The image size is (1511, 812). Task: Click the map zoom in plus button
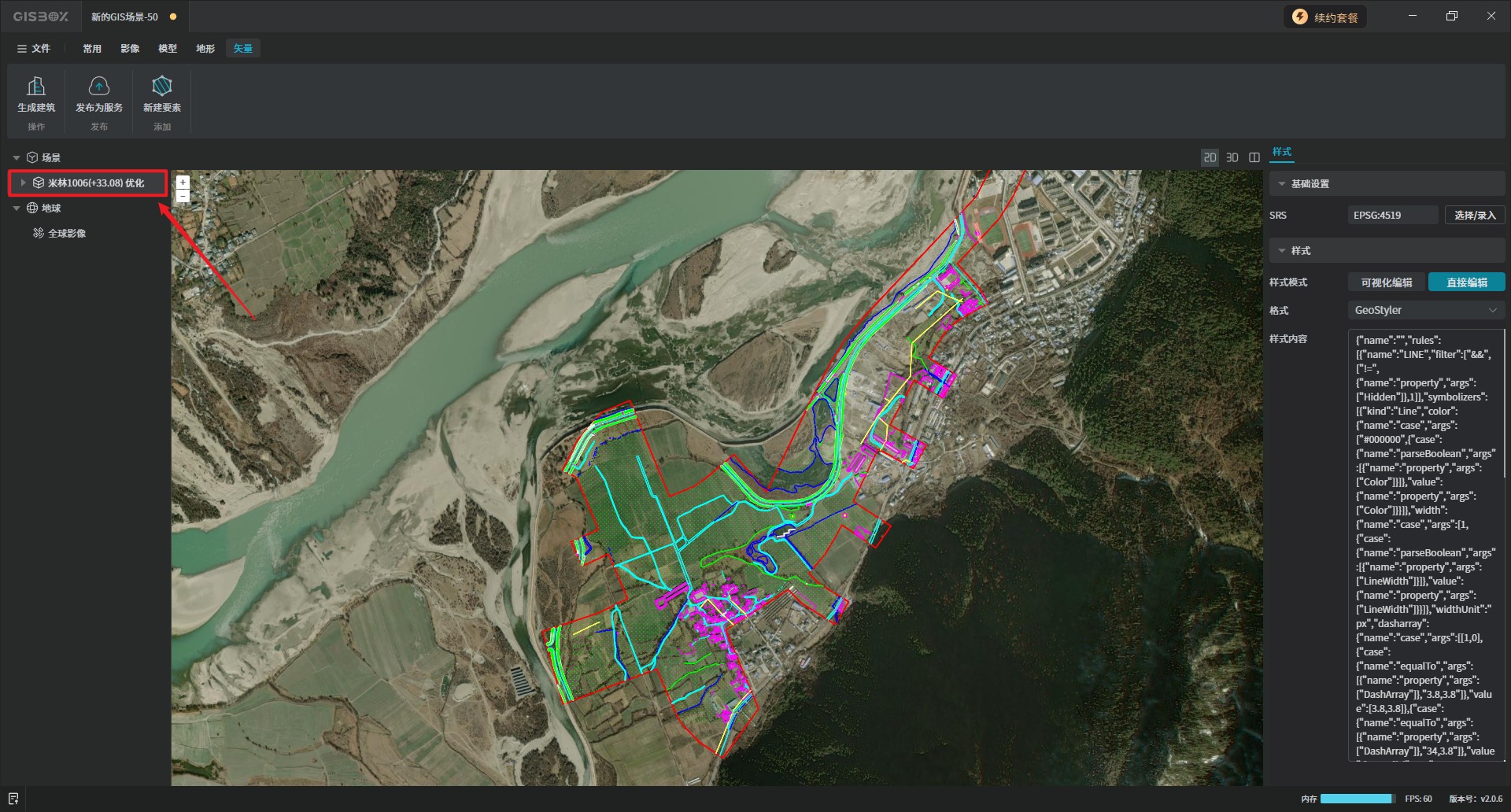[183, 183]
